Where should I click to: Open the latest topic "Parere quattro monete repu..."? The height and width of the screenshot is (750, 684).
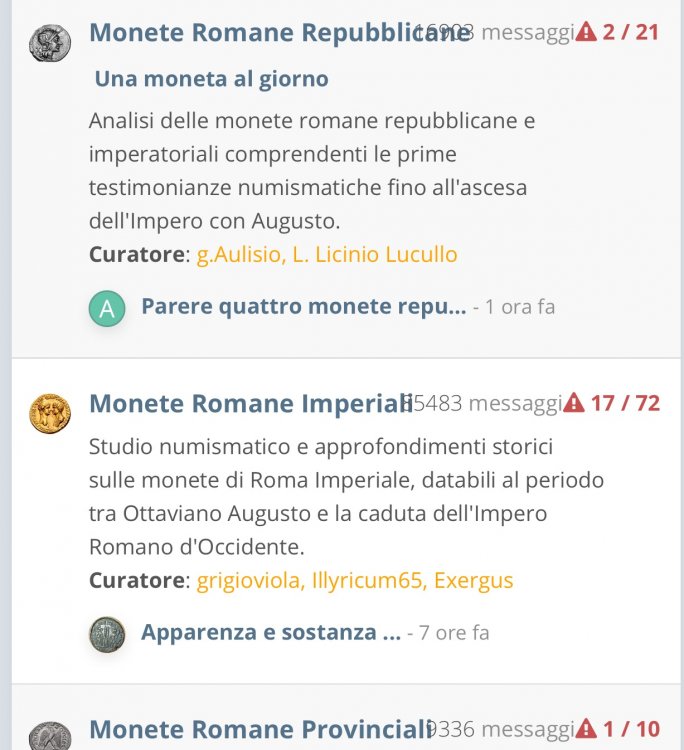pyautogui.click(x=304, y=307)
